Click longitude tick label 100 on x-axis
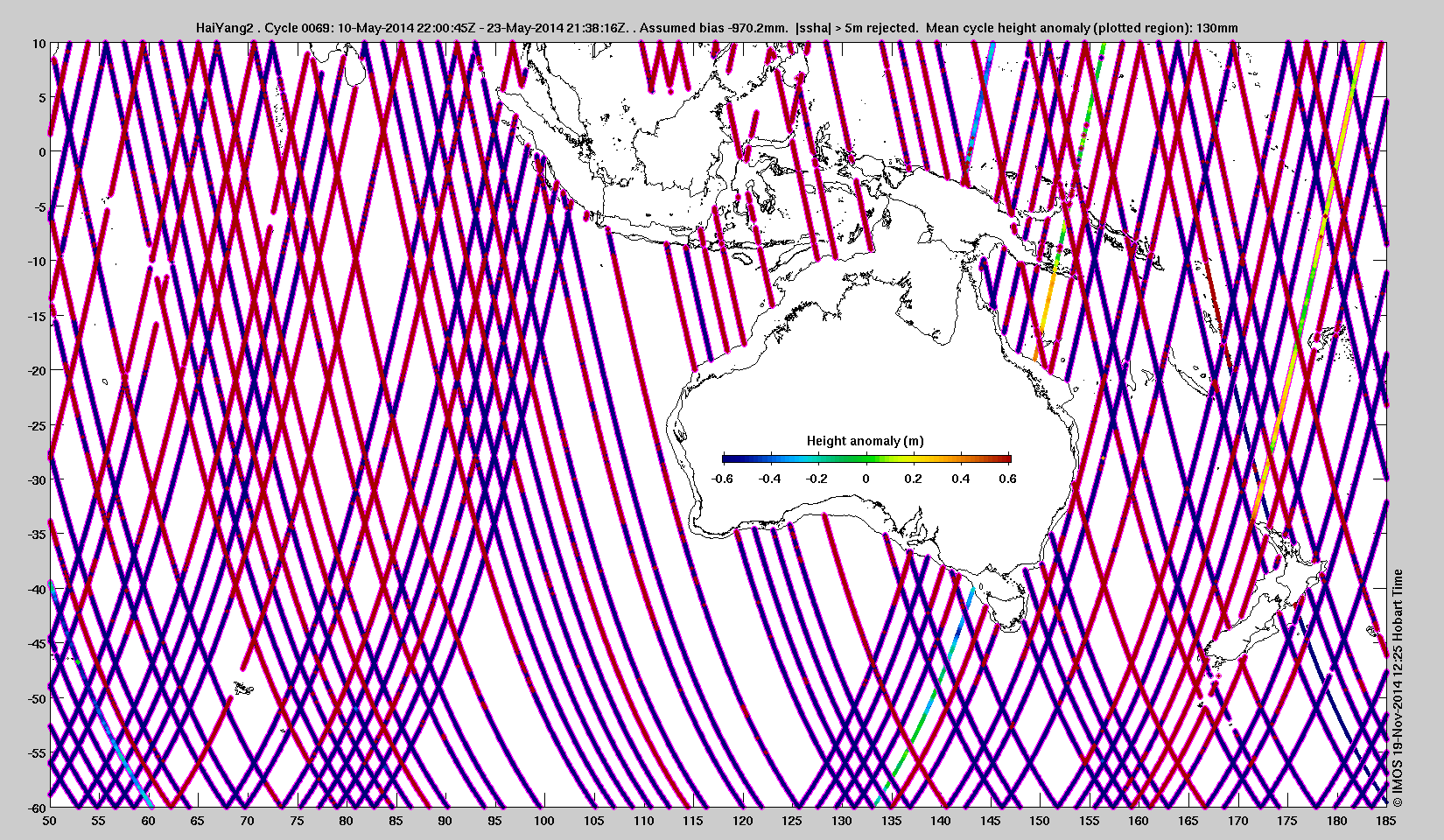The image size is (1444, 840). point(543,821)
